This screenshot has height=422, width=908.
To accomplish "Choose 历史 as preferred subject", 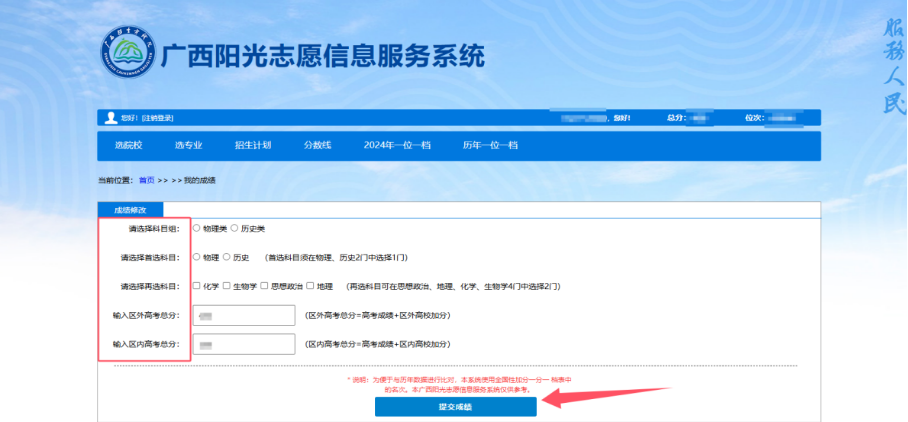I will tap(227, 257).
